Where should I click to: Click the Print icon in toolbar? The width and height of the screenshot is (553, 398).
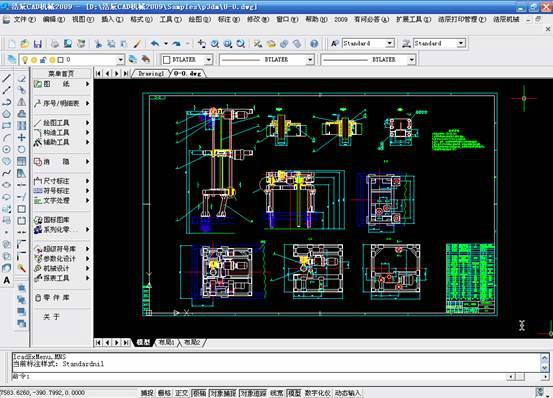tap(55, 44)
